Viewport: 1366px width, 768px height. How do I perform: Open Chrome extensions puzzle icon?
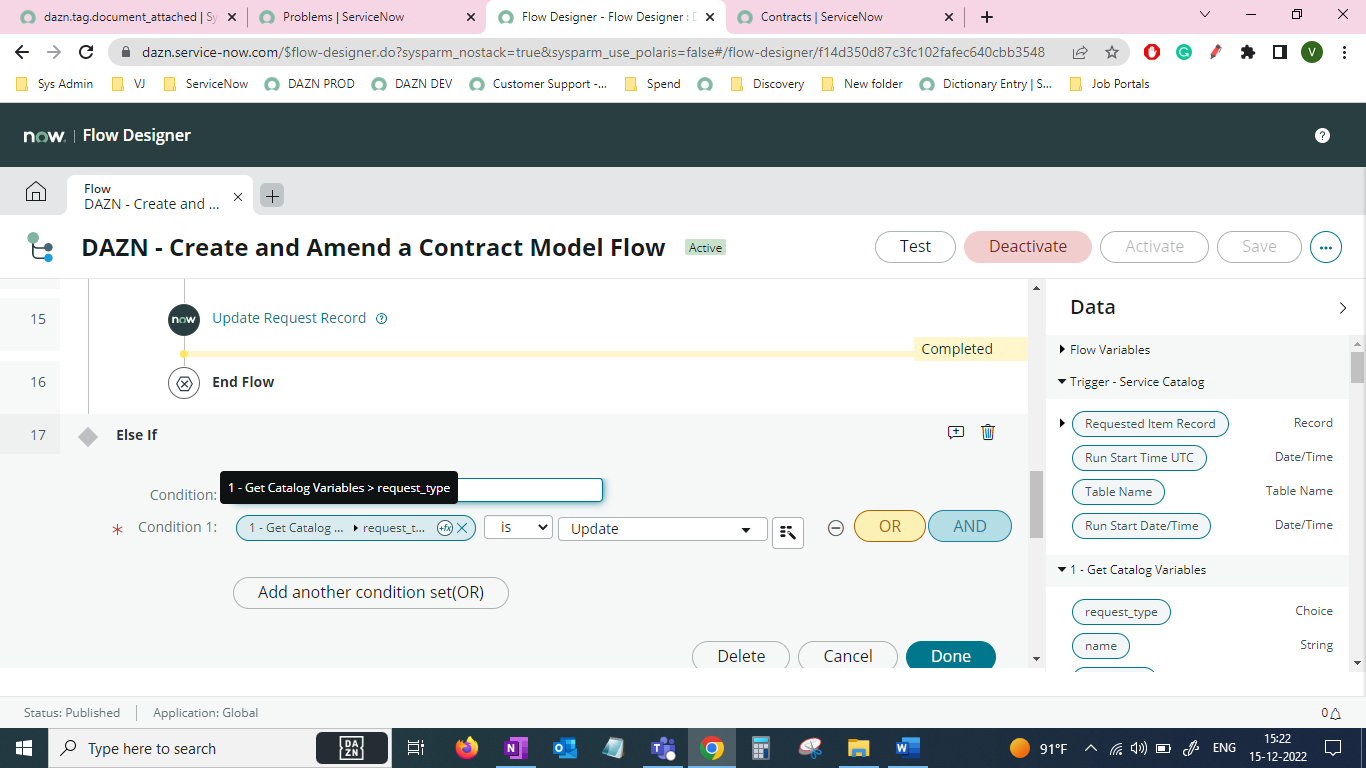click(x=1248, y=52)
